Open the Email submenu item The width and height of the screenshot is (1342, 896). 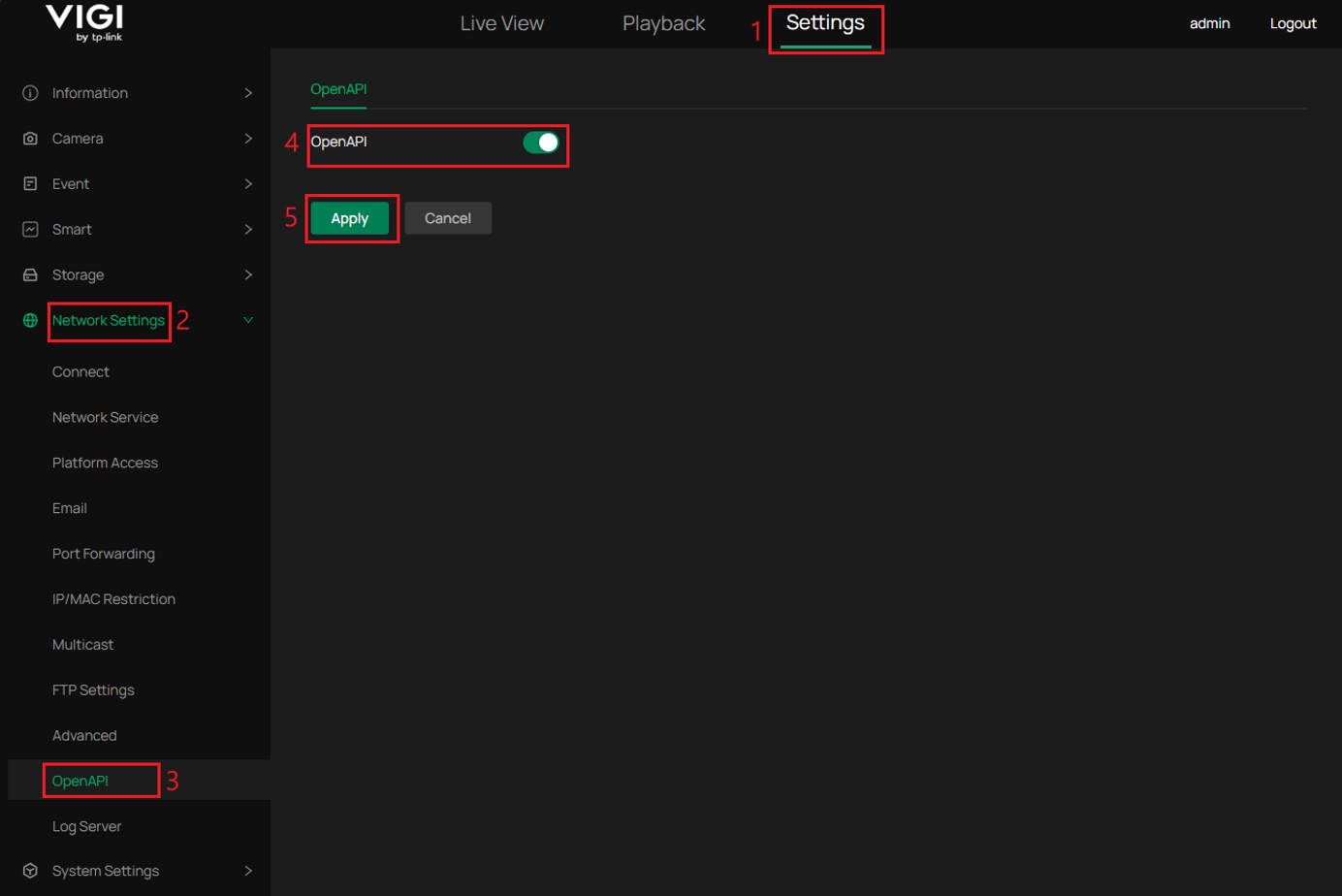[x=70, y=508]
